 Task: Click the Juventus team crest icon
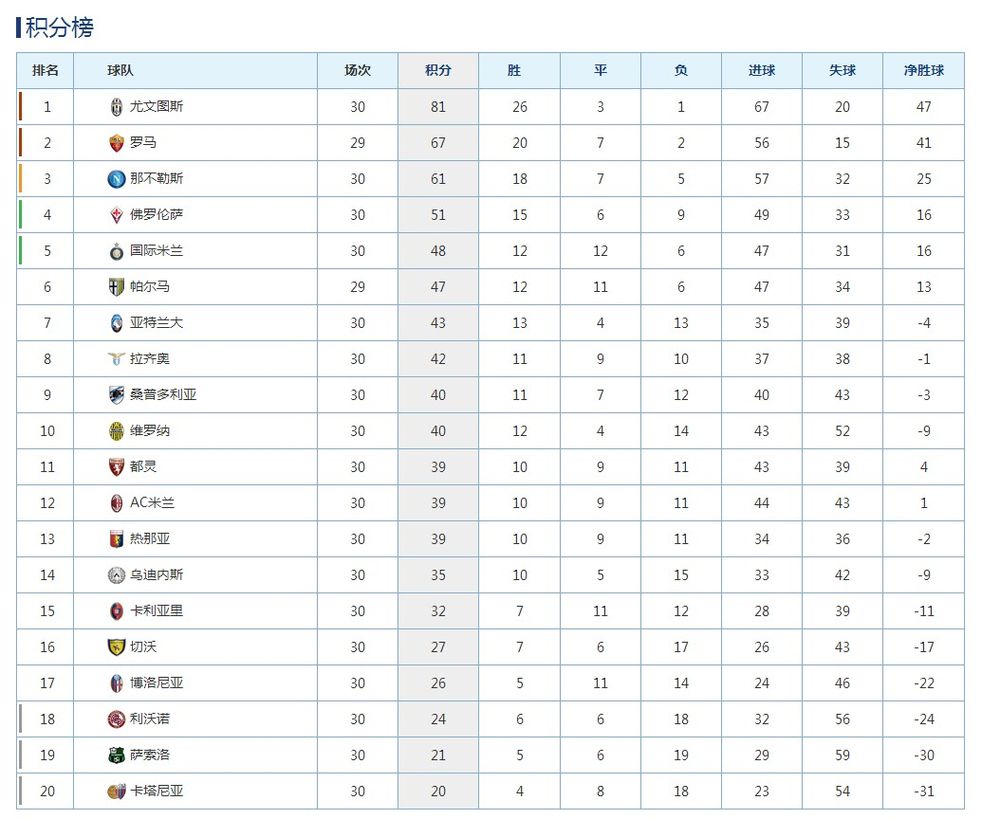click(x=116, y=107)
